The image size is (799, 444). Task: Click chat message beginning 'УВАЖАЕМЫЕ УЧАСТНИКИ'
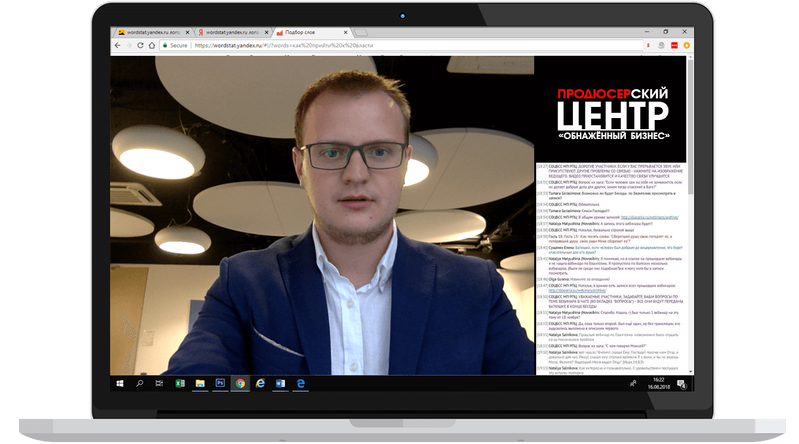point(609,301)
